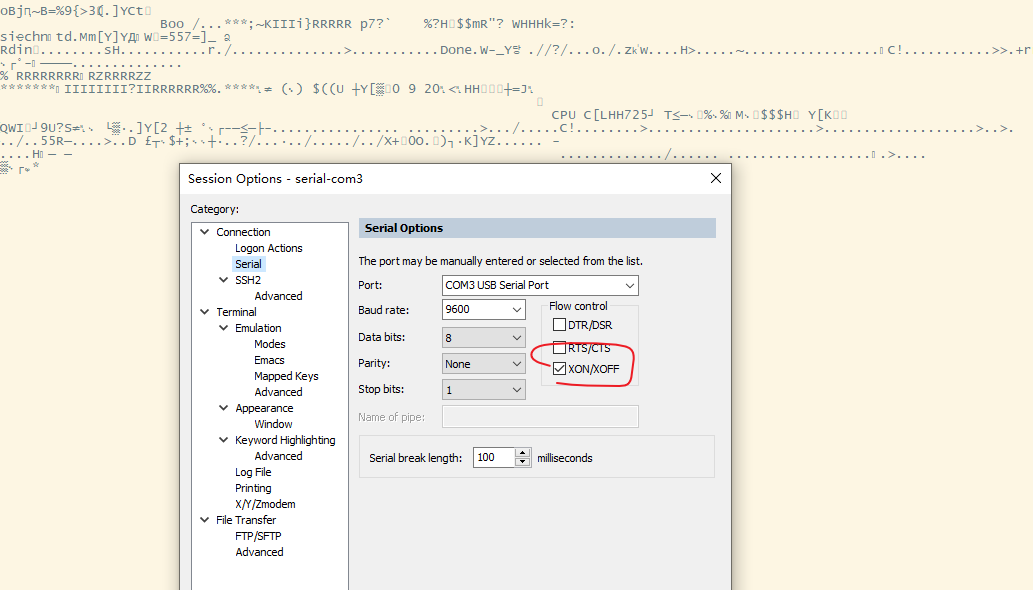Check the RTS/CTS flow control option

click(x=559, y=348)
